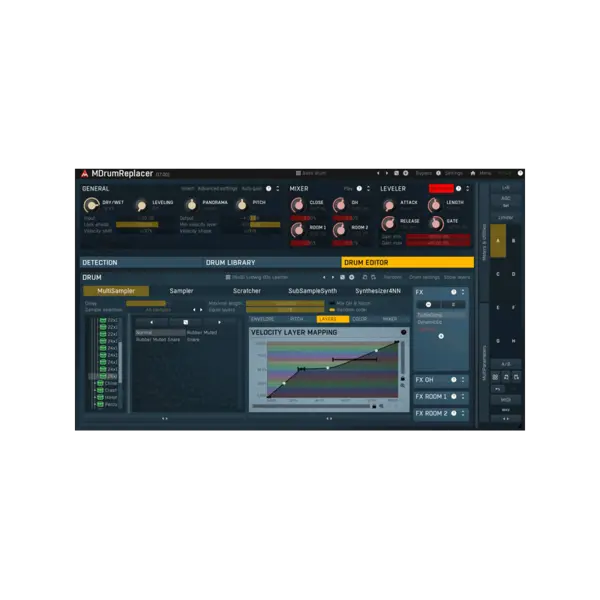Turn the Dry/Wet knob
The width and height of the screenshot is (600, 600).
coord(91,205)
